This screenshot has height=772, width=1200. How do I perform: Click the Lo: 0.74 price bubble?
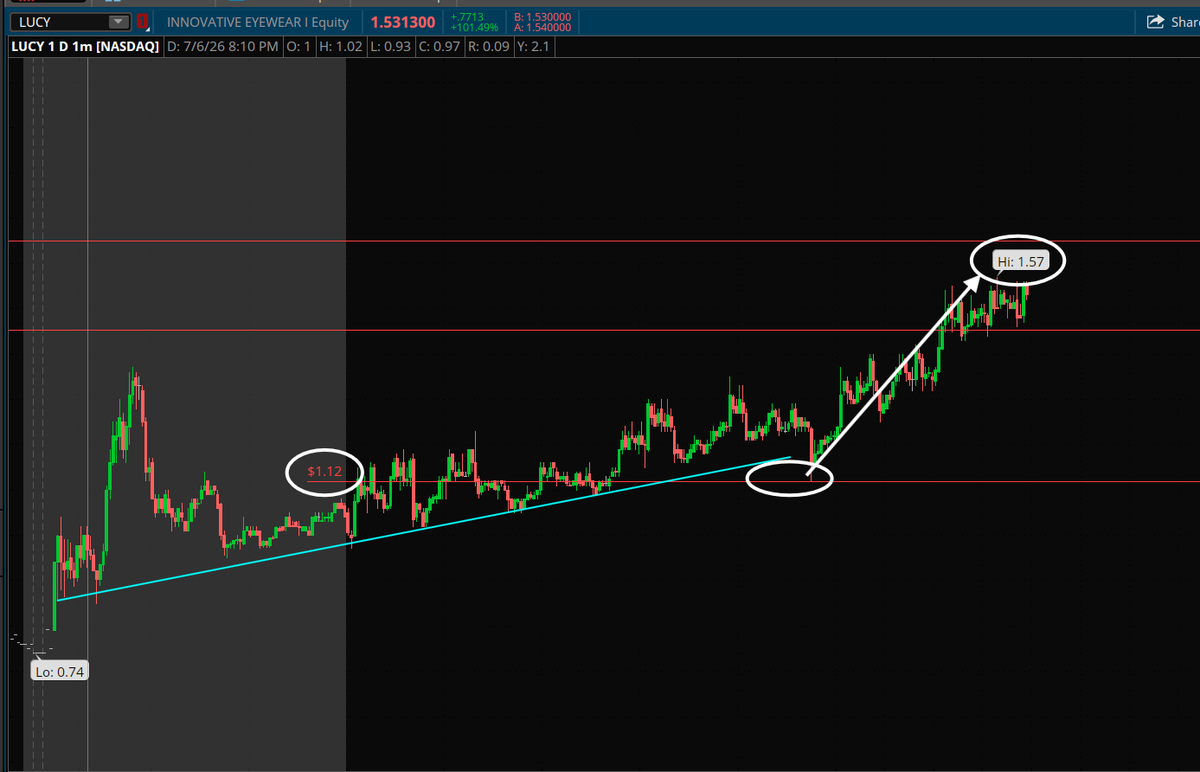coord(59,672)
